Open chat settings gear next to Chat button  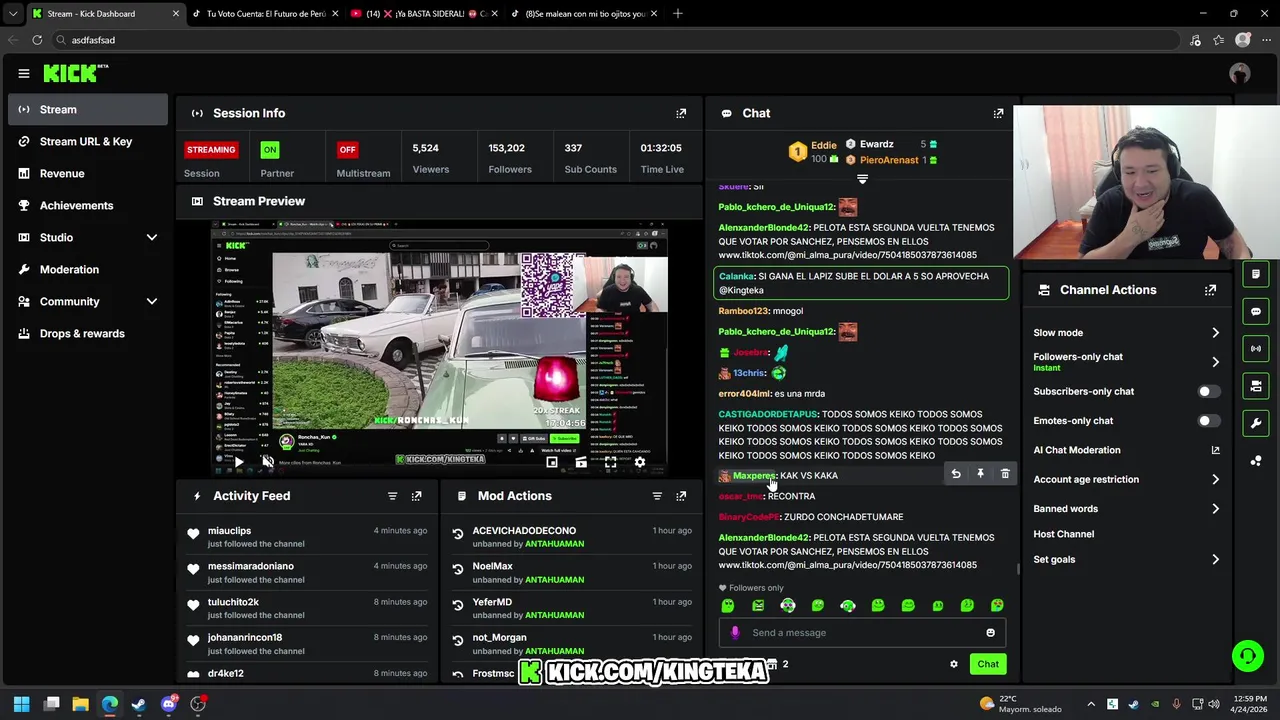pyautogui.click(x=954, y=664)
